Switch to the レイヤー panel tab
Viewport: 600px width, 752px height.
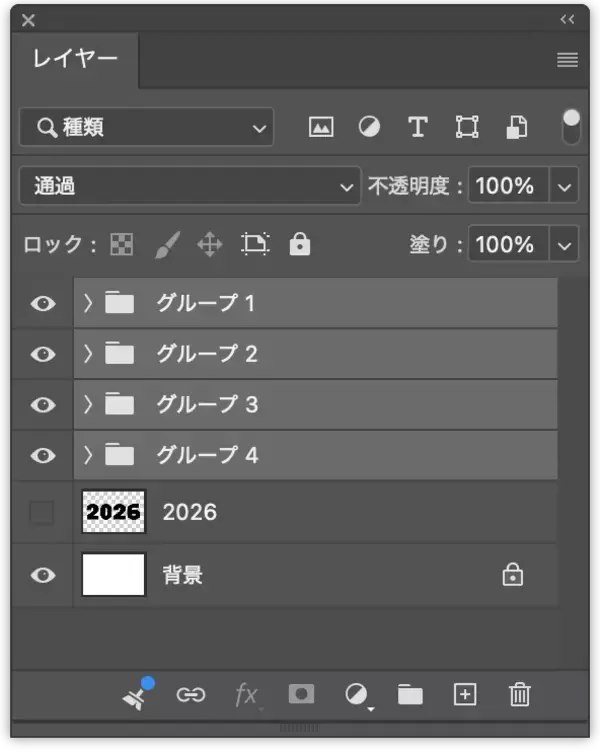75,59
